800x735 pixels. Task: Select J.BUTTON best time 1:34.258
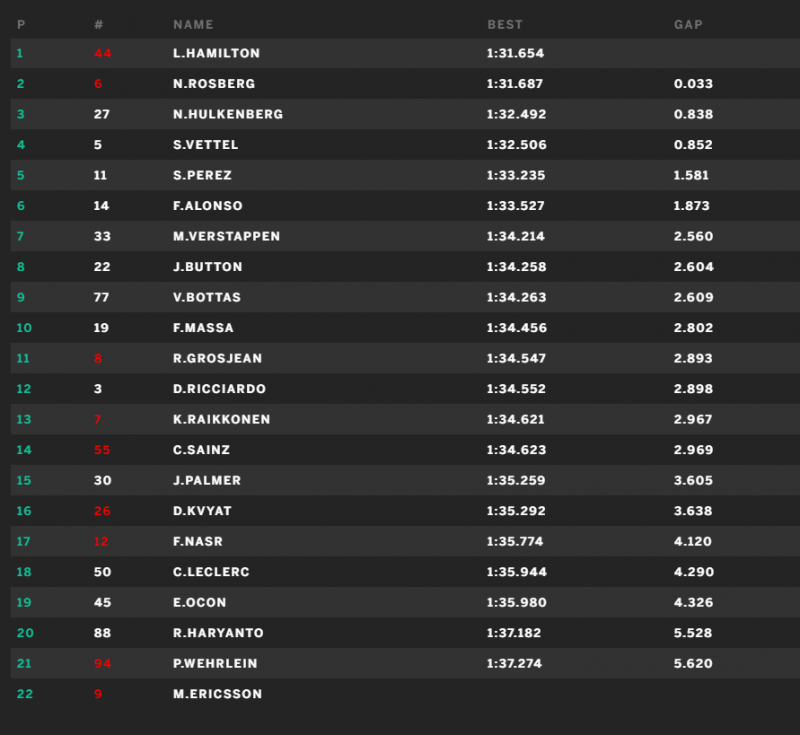[x=516, y=267]
